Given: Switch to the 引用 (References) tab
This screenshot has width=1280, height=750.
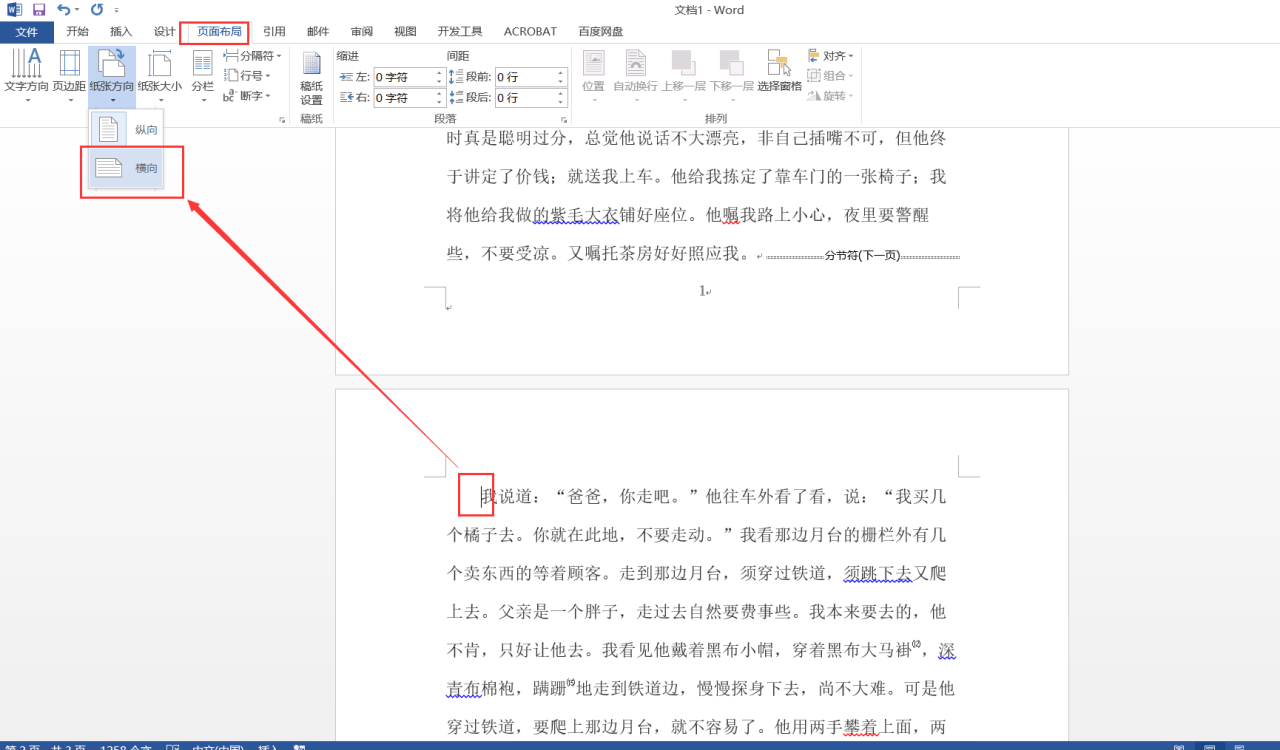Looking at the screenshot, I should coord(274,32).
